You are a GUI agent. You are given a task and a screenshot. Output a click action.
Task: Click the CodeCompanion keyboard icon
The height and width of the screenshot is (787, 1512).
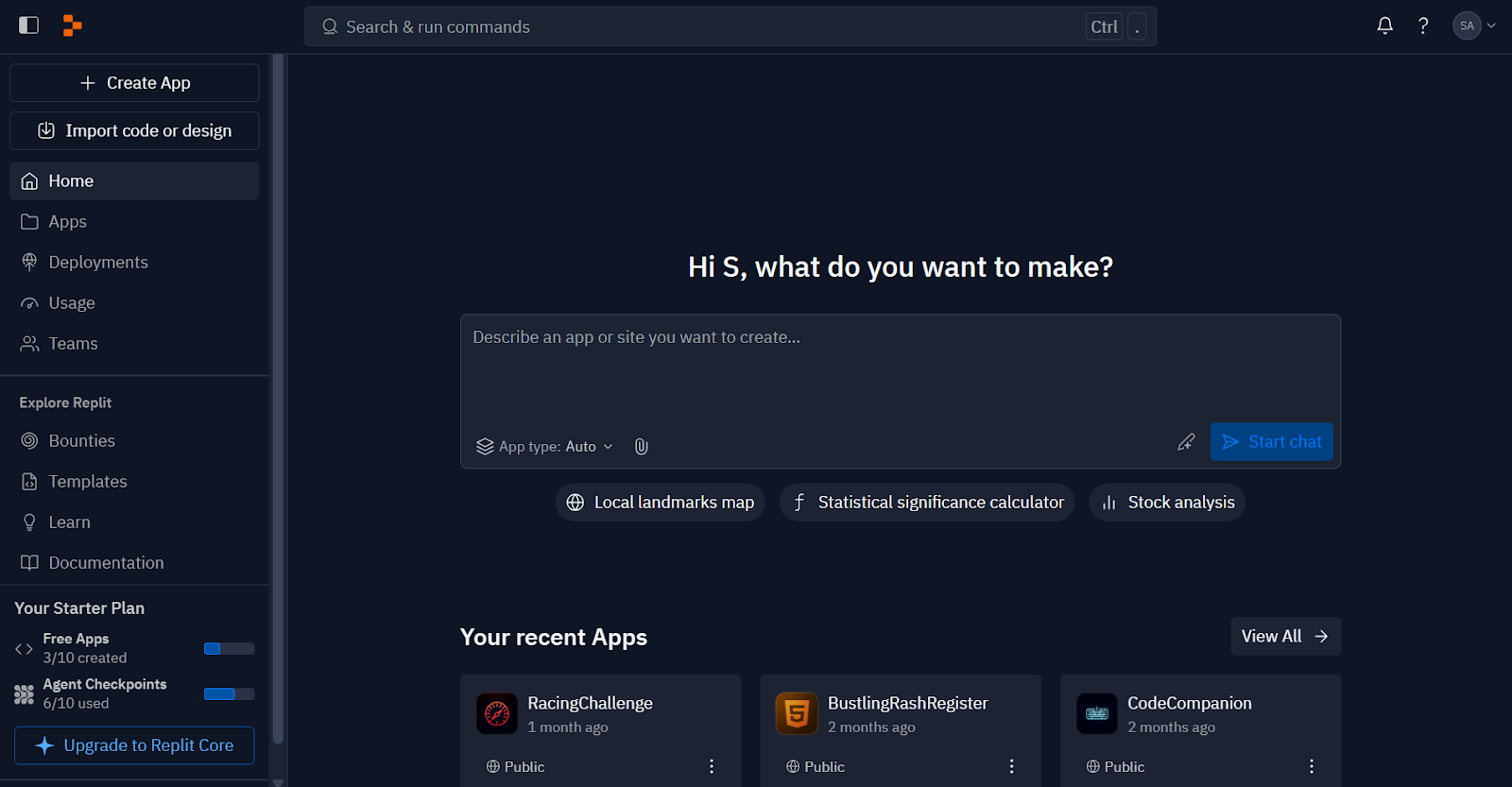click(x=1096, y=714)
